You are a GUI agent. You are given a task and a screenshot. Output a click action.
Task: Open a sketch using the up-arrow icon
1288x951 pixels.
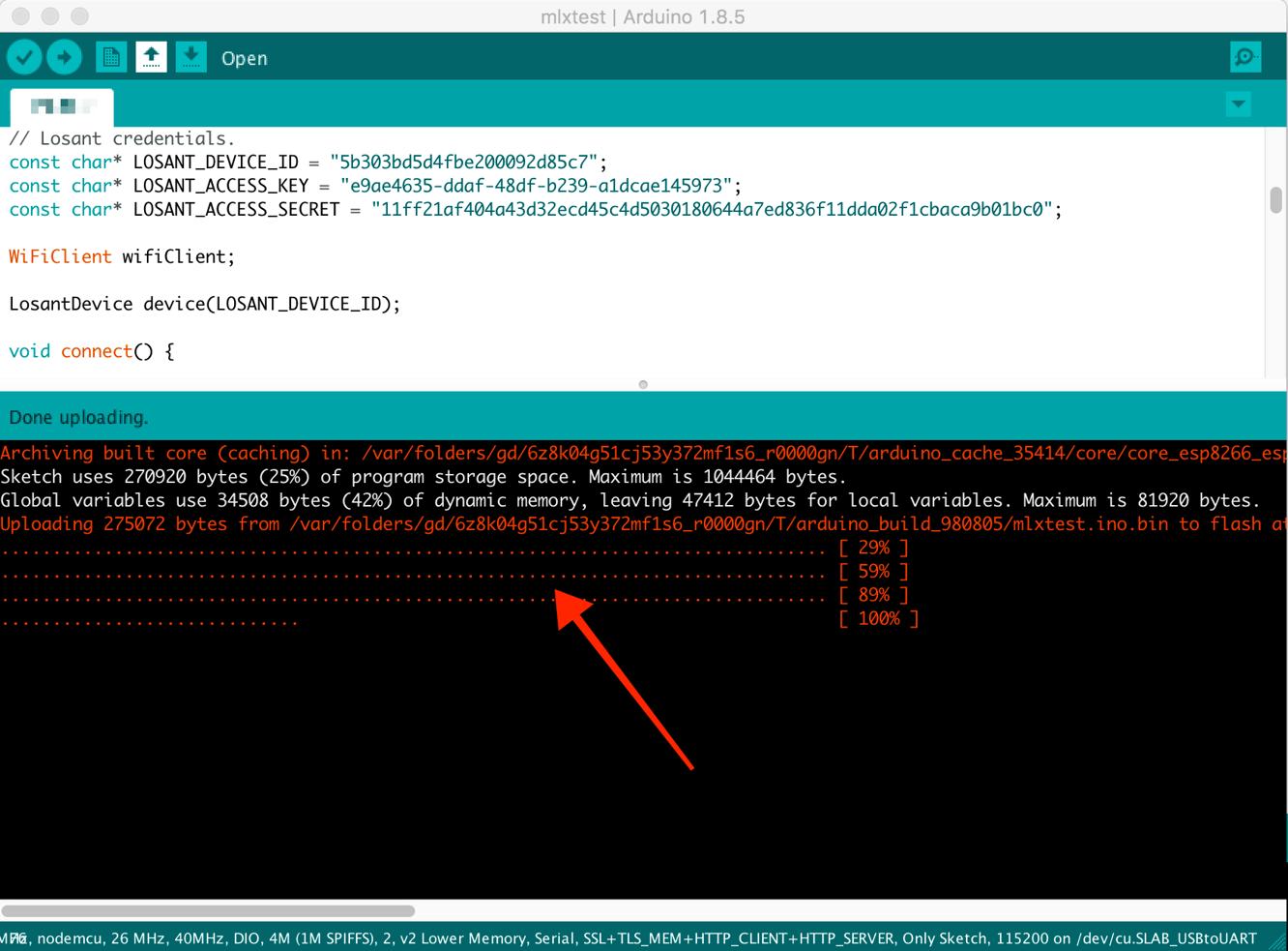151,56
